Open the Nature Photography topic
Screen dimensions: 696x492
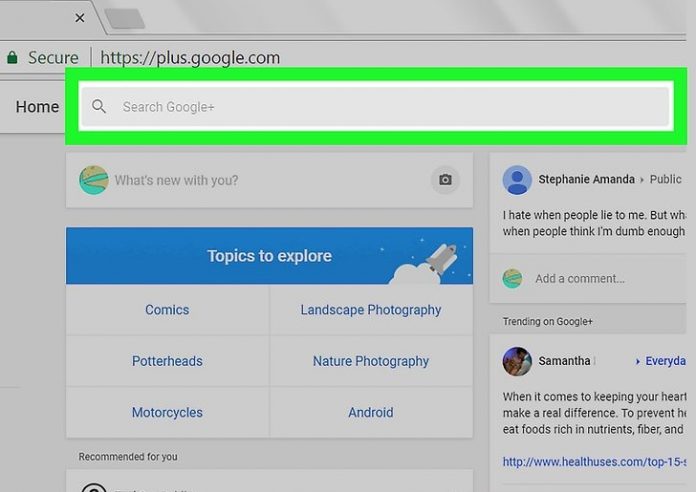tap(371, 361)
